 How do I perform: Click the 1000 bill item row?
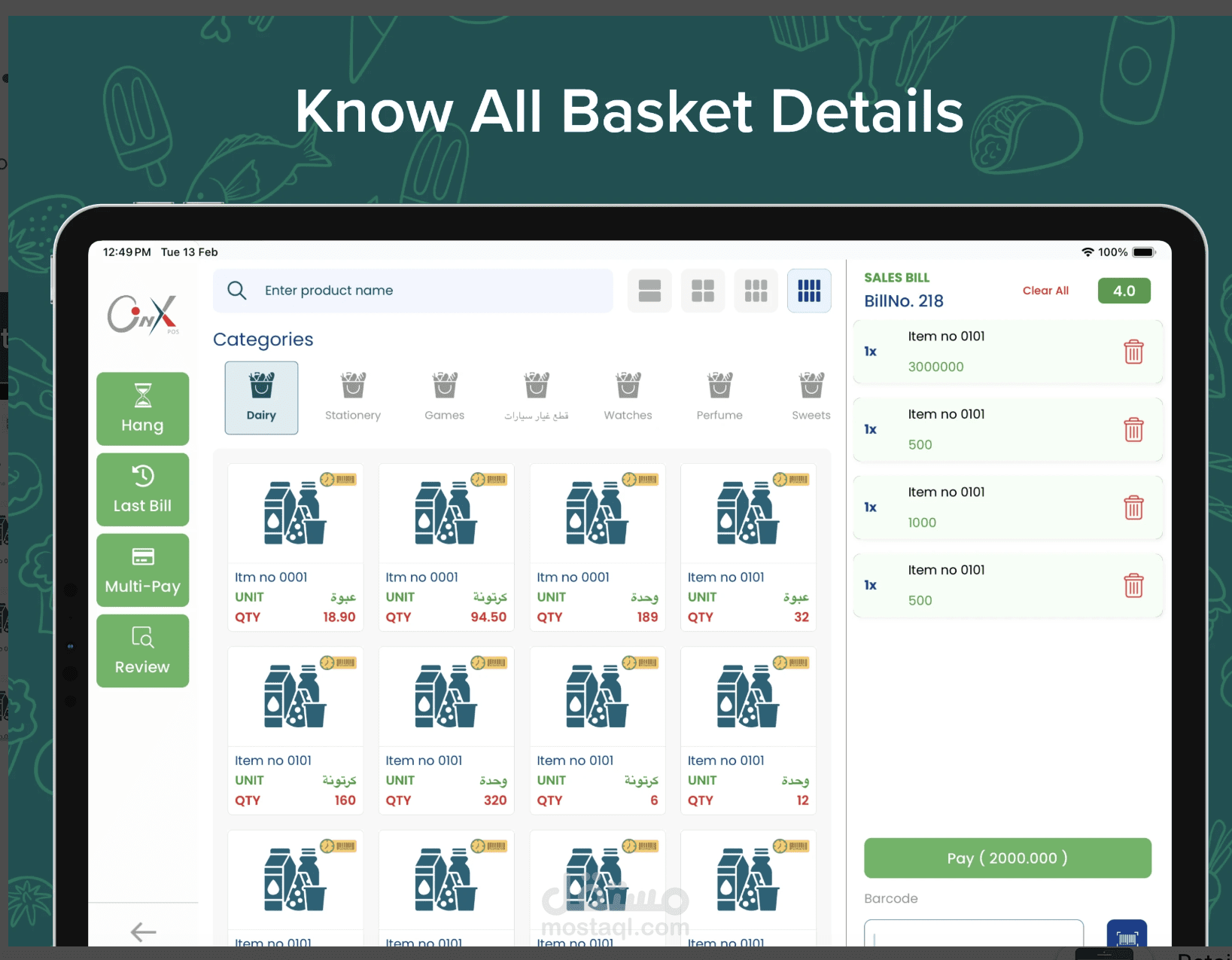(1008, 507)
